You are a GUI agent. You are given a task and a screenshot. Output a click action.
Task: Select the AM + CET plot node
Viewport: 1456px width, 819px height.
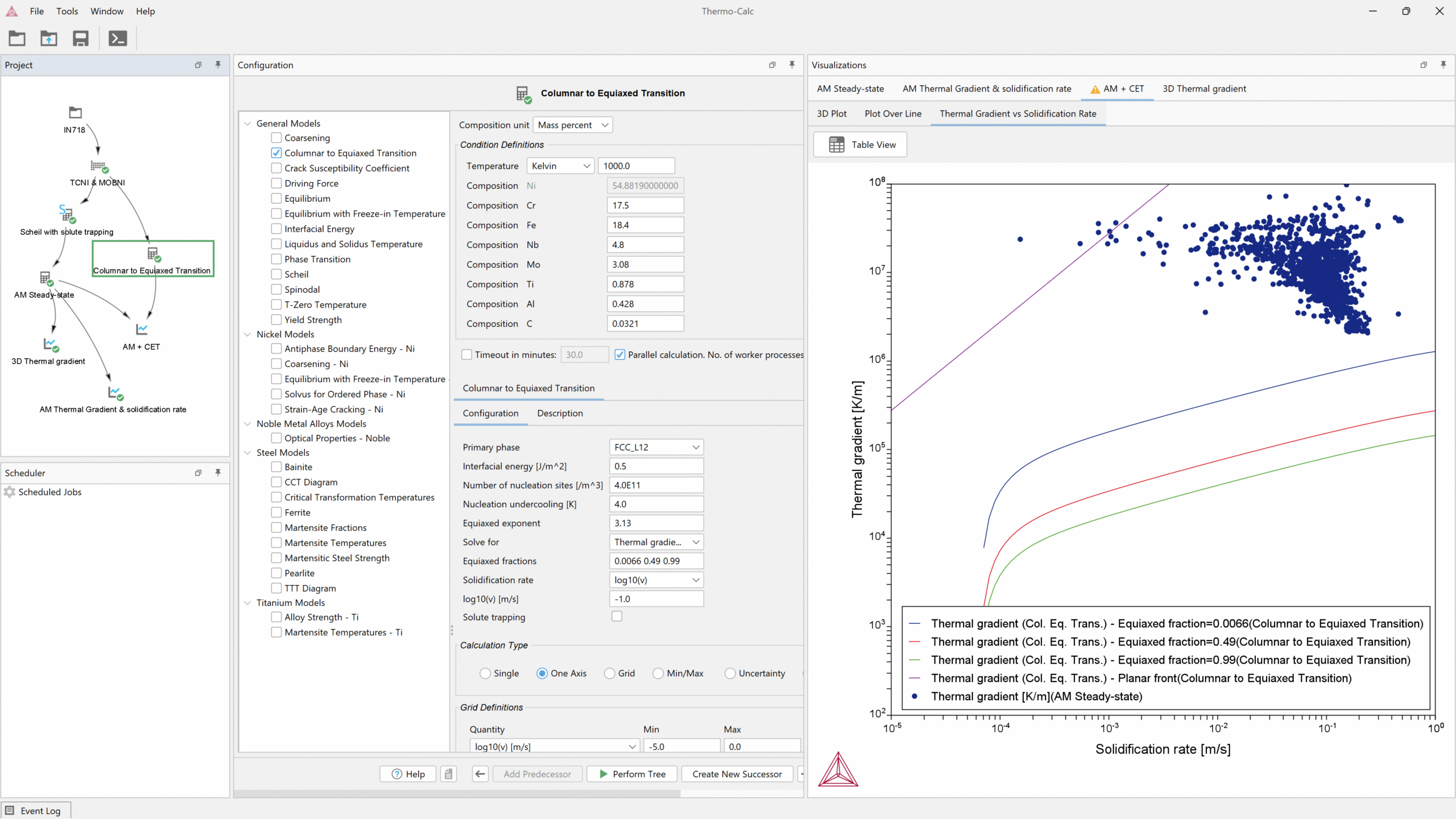(142, 329)
